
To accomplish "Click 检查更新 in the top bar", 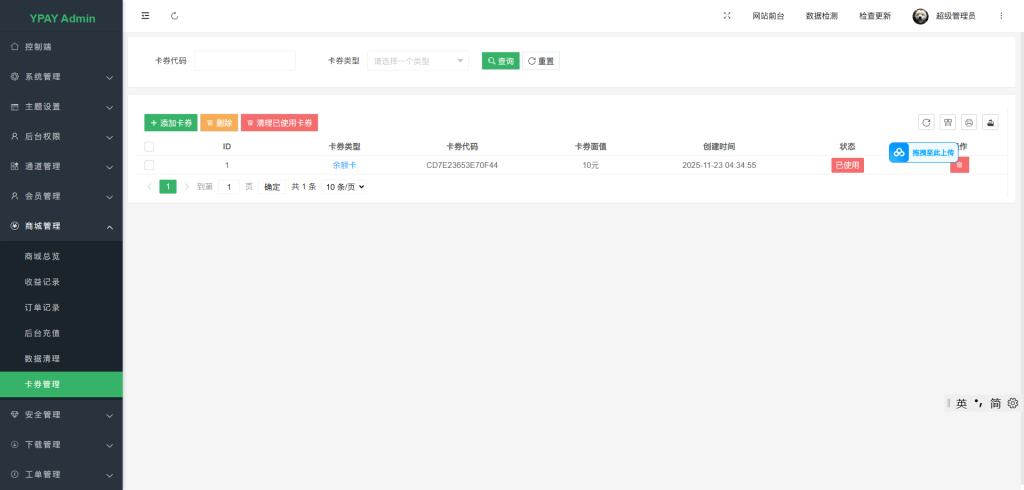I will (875, 16).
